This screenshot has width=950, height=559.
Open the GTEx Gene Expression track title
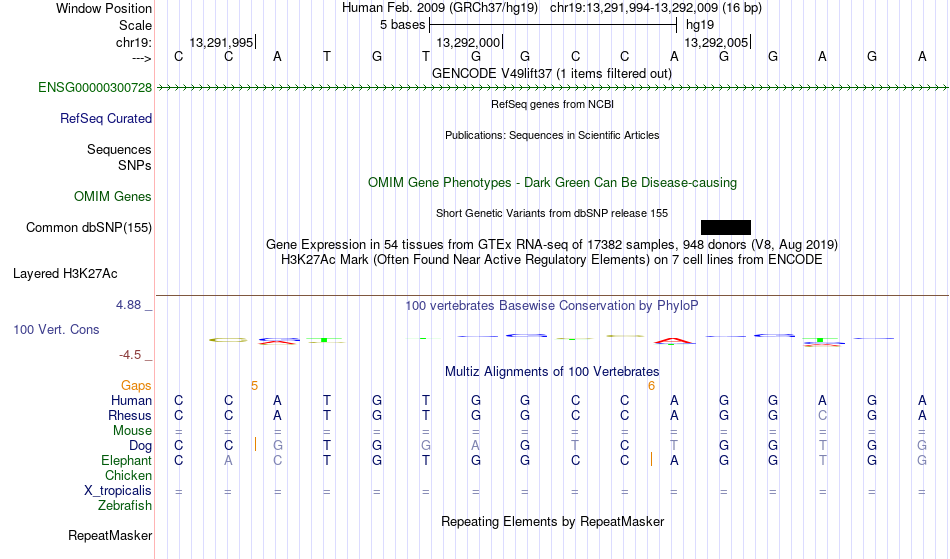pos(552,245)
